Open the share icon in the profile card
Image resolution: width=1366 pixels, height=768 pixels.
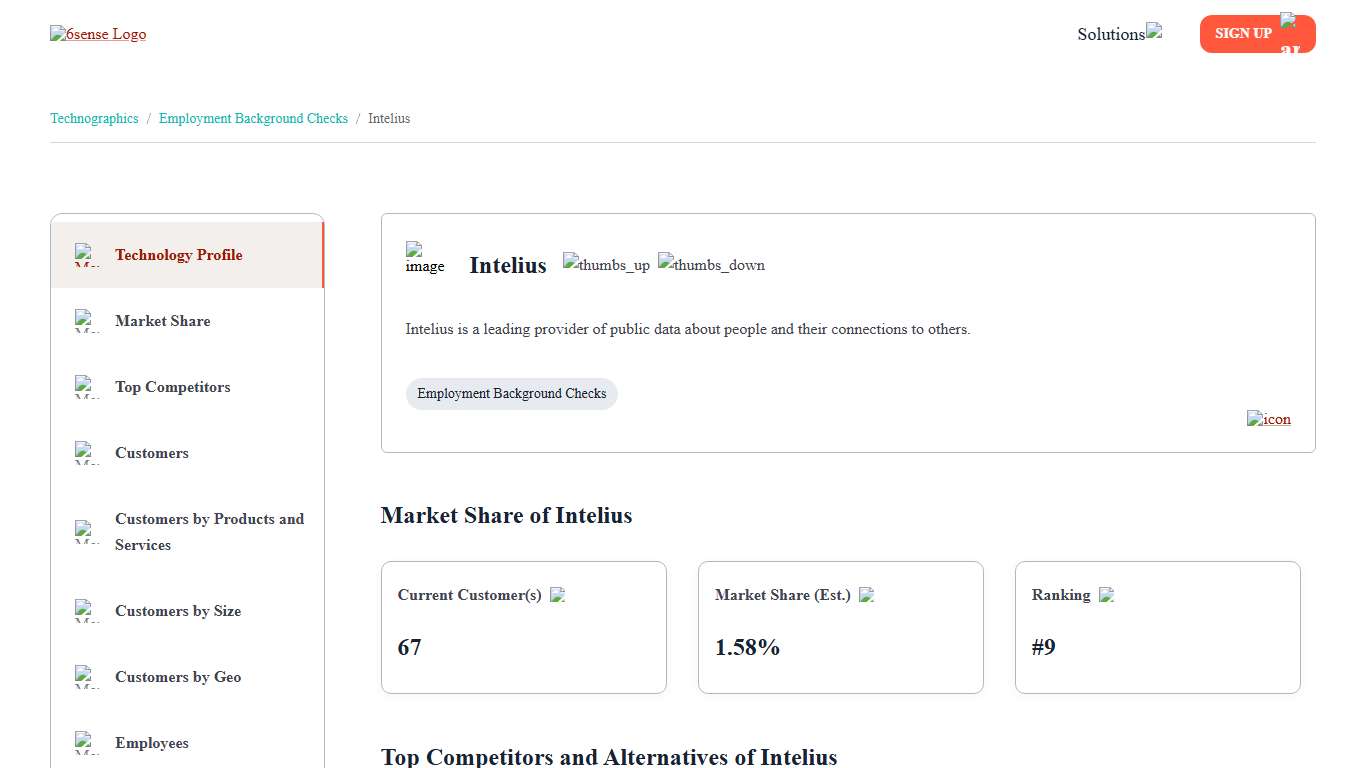[x=1268, y=419]
